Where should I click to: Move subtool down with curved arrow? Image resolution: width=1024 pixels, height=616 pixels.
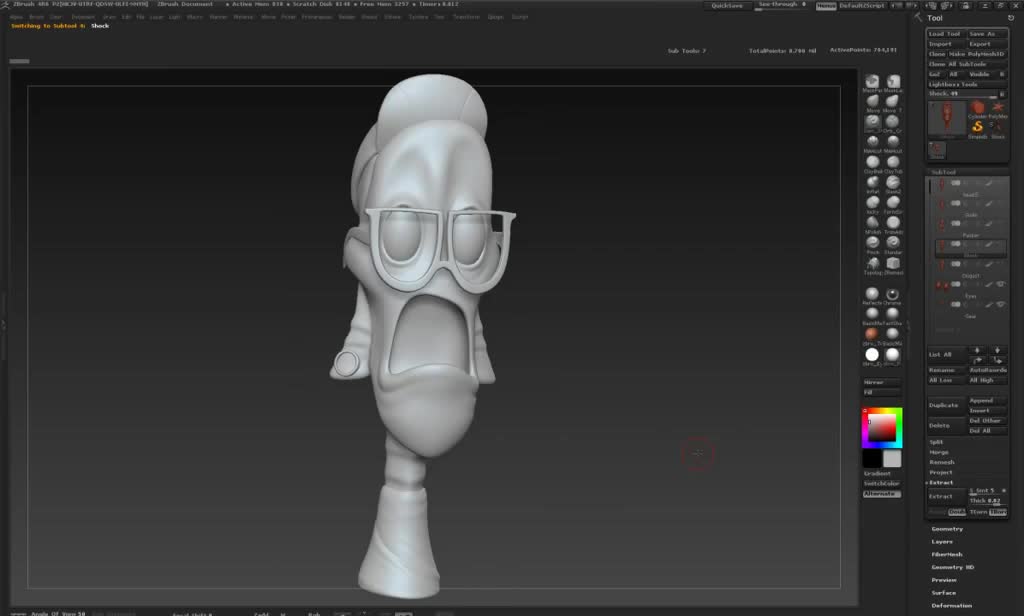[997, 360]
